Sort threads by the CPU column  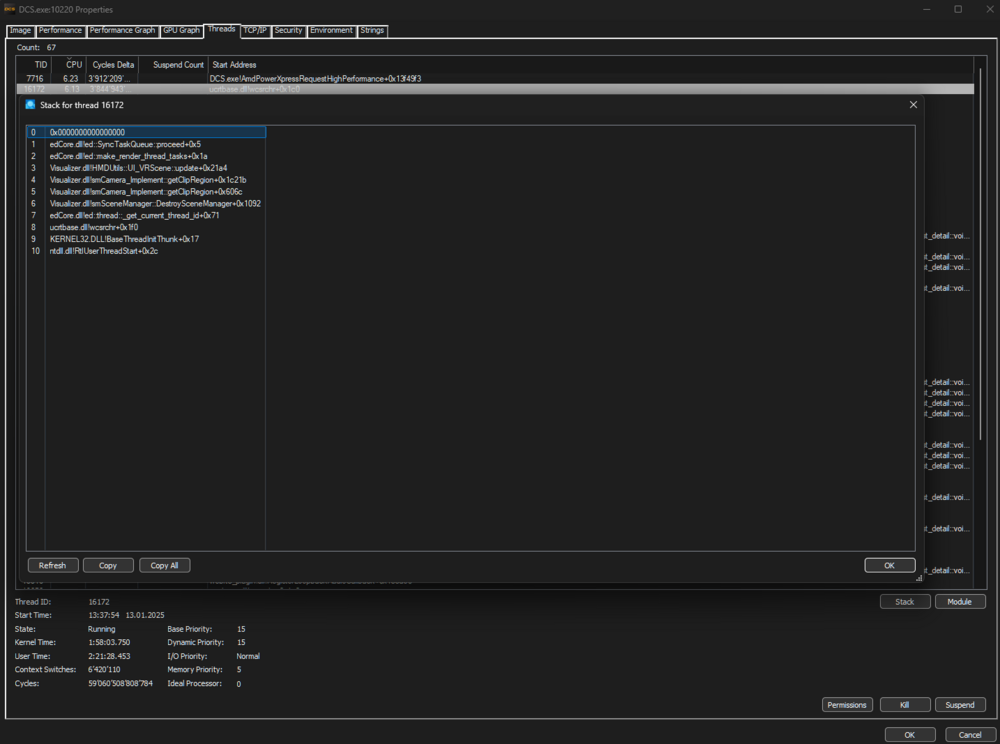(72, 64)
